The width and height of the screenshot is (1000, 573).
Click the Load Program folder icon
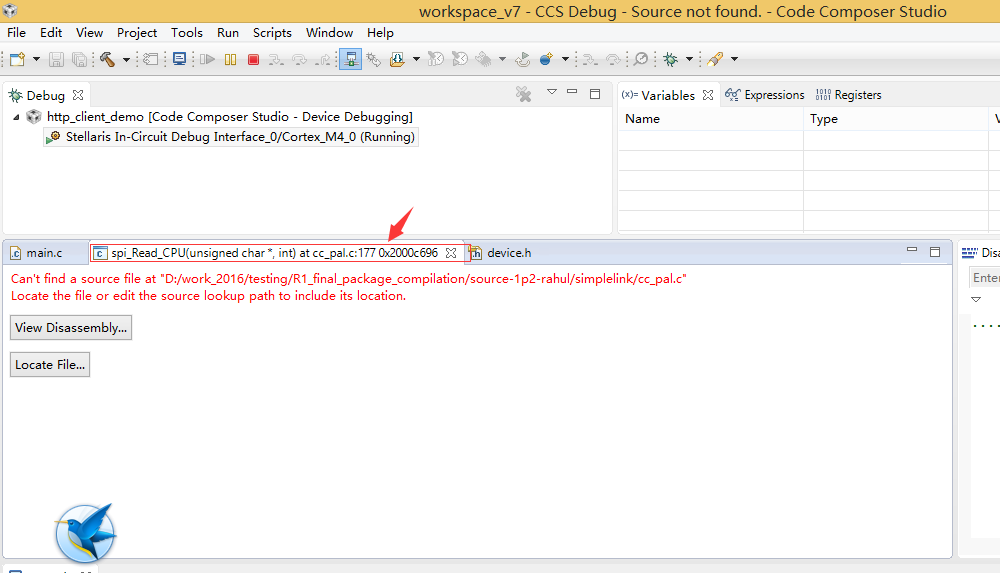click(397, 59)
